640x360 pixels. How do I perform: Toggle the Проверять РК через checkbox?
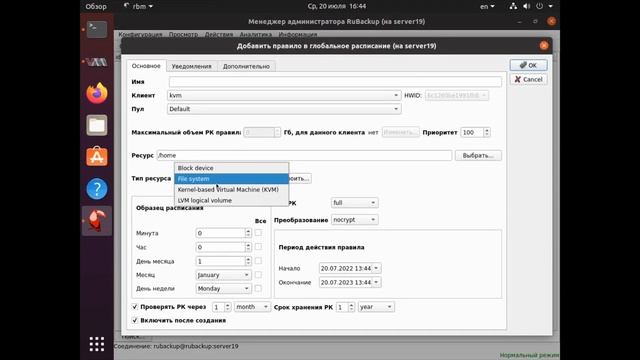[x=135, y=307]
